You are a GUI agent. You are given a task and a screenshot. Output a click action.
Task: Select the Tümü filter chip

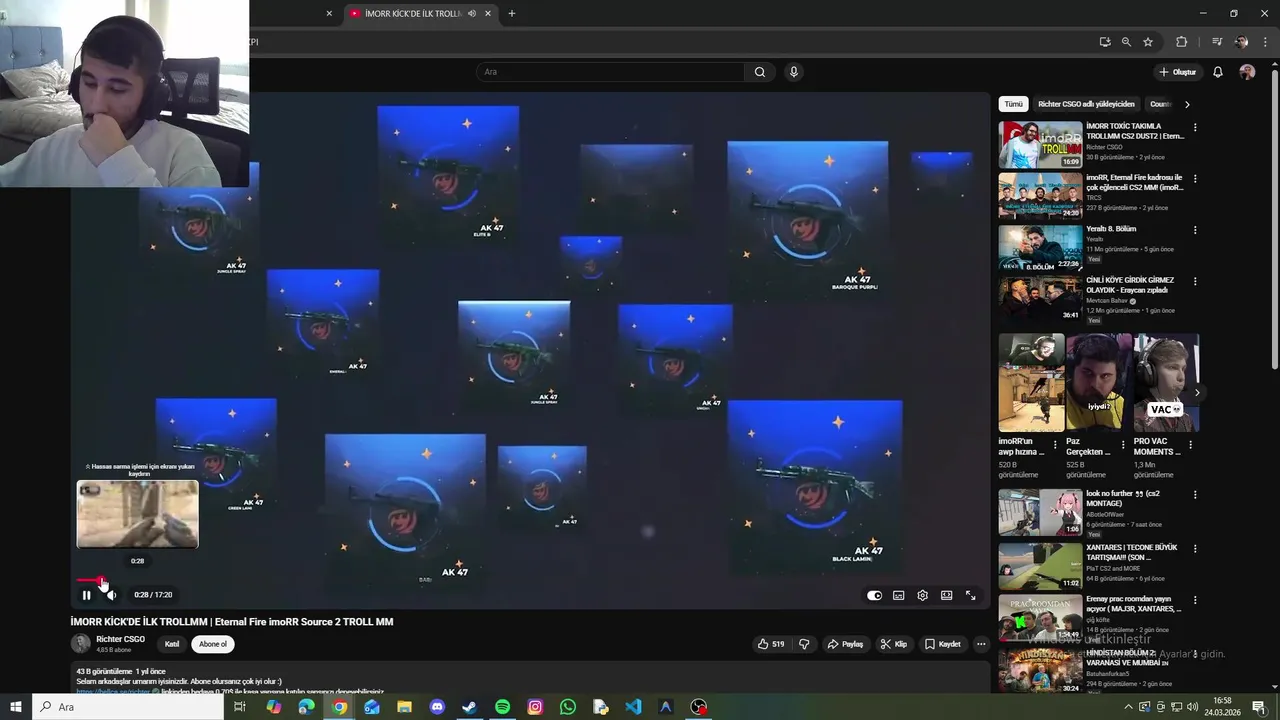(x=1014, y=104)
